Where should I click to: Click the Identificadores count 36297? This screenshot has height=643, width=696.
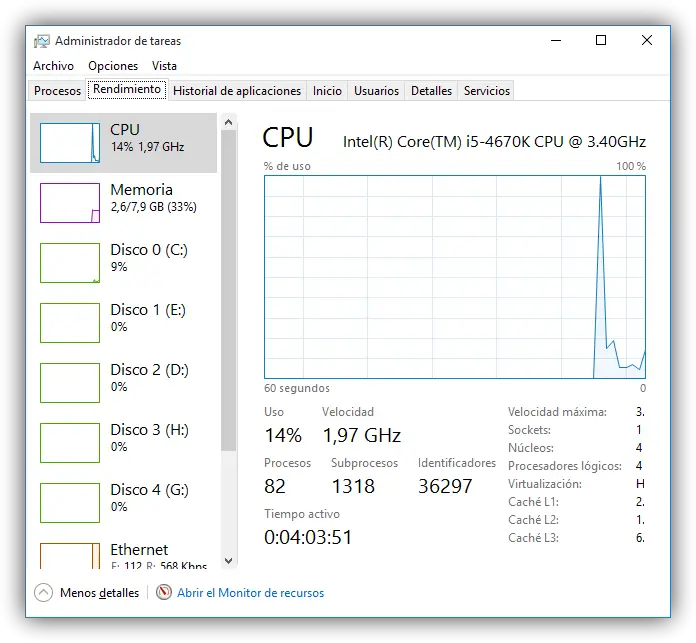click(x=445, y=486)
